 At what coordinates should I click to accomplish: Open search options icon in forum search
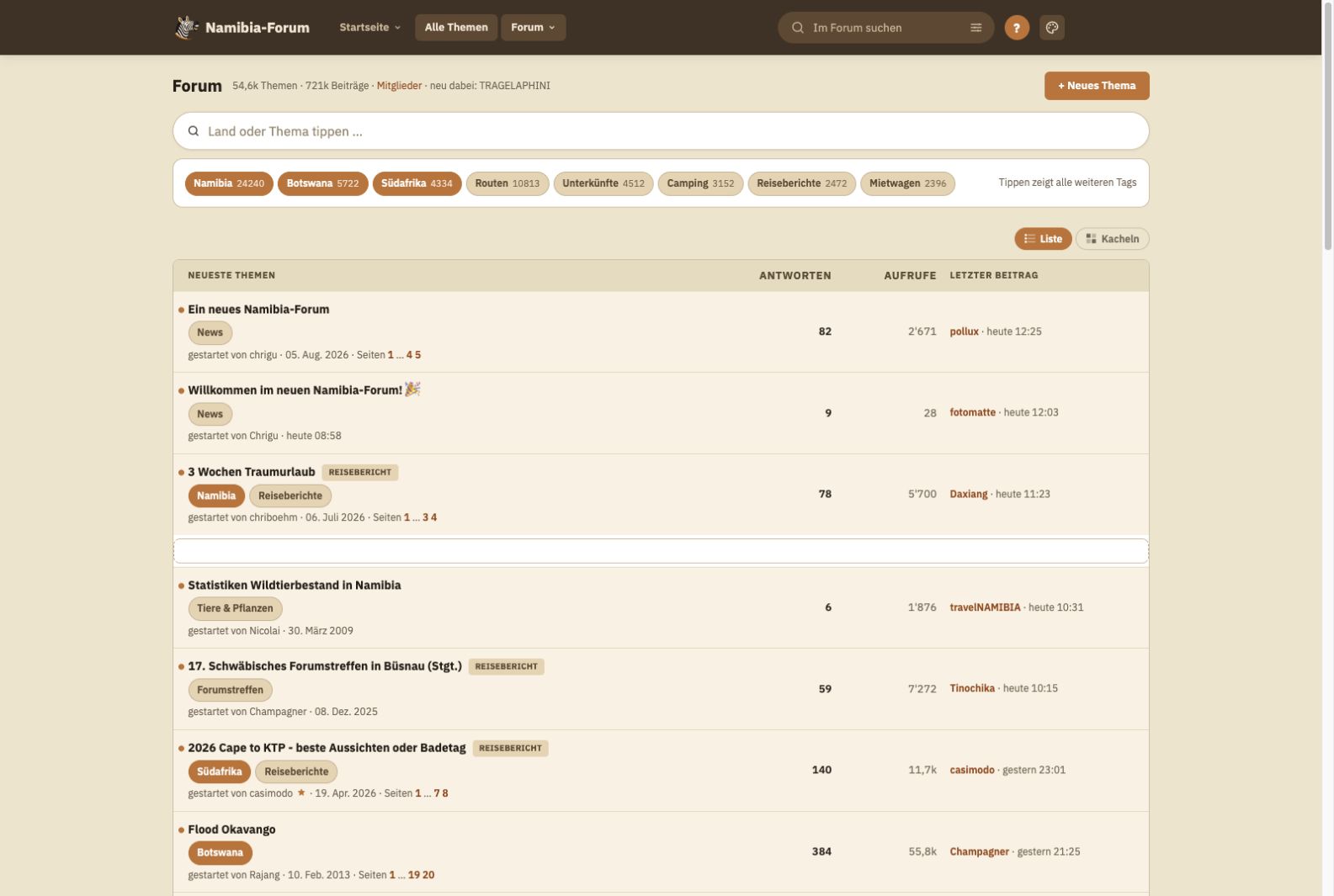pos(976,28)
